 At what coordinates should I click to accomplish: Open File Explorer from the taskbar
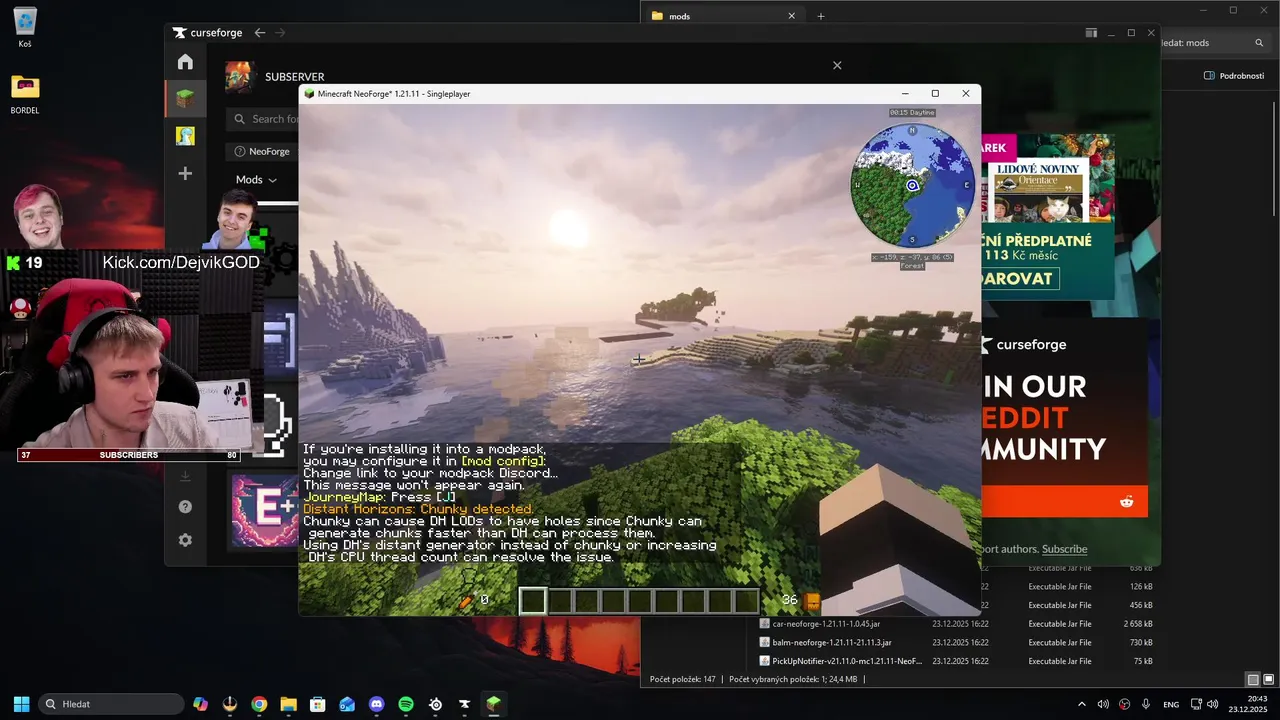(x=288, y=704)
